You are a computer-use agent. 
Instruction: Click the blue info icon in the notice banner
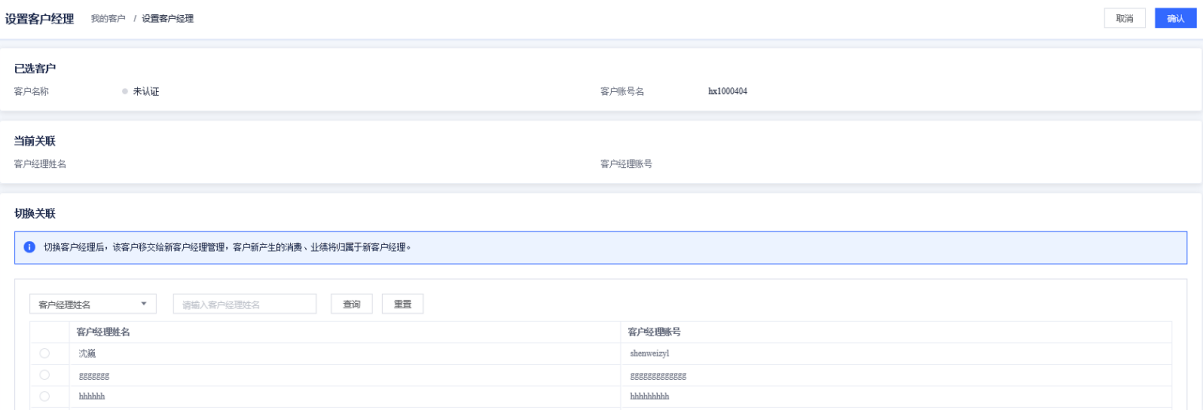(x=31, y=247)
